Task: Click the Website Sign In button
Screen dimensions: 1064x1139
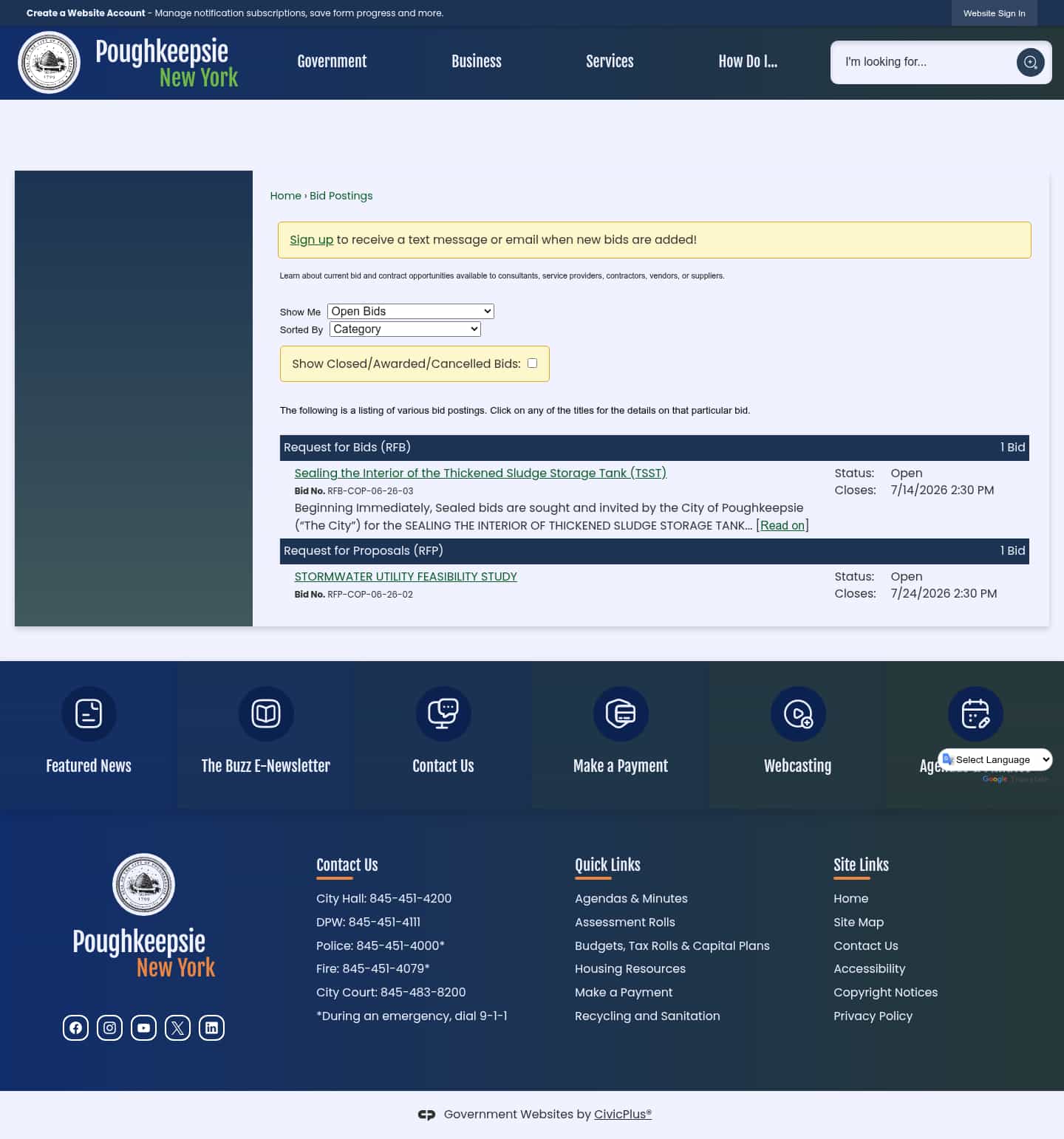Action: 994,13
